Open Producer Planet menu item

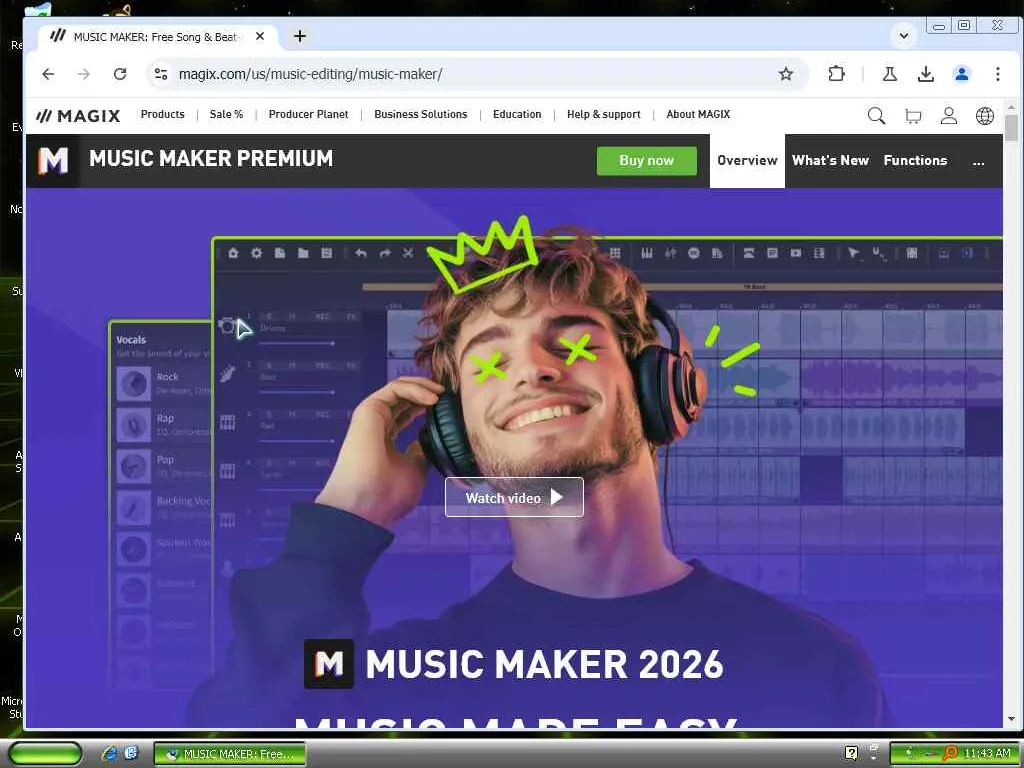click(308, 114)
